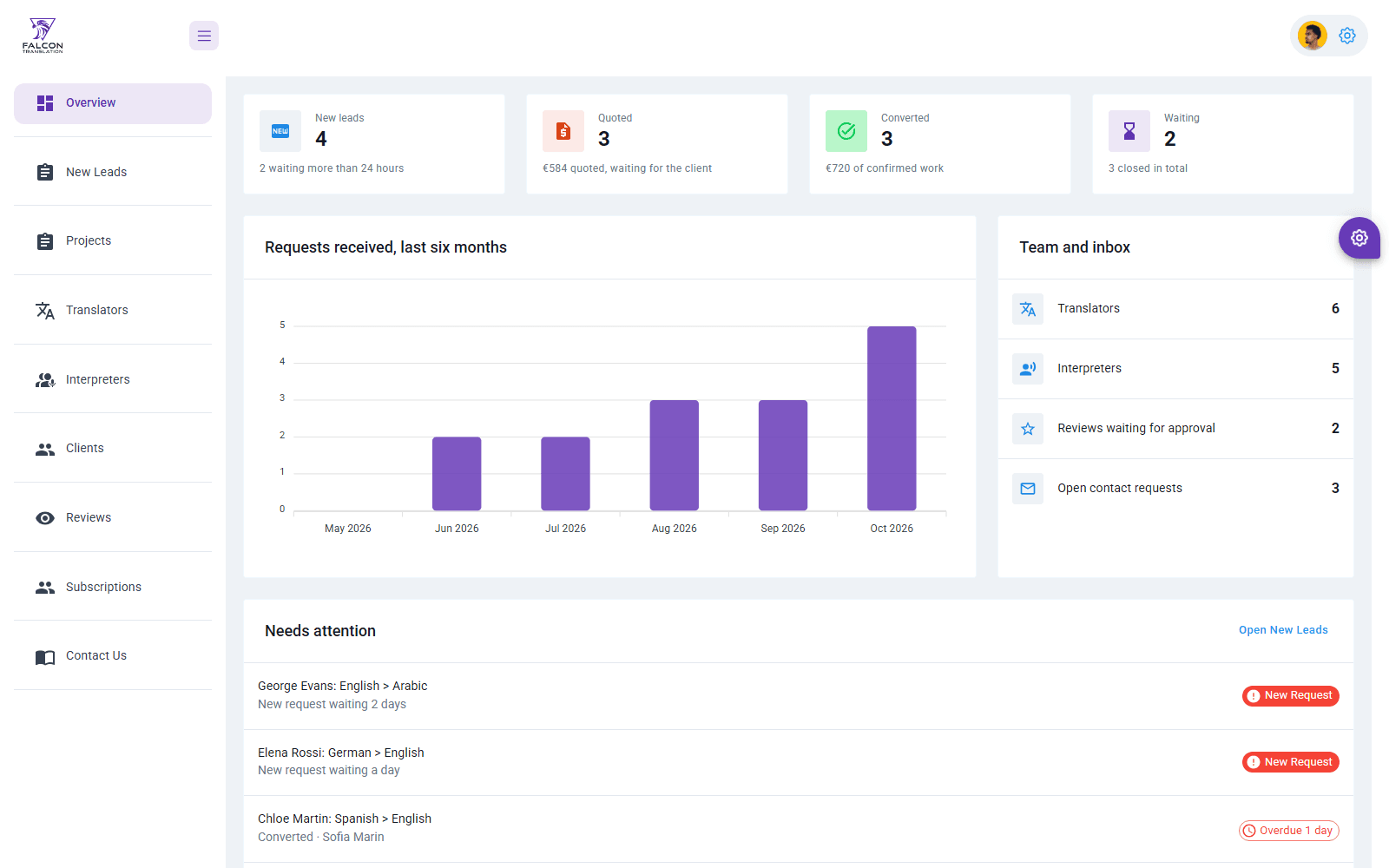
Task: Click the '€584 quoted, waiting for the client' text
Action: 627,168
